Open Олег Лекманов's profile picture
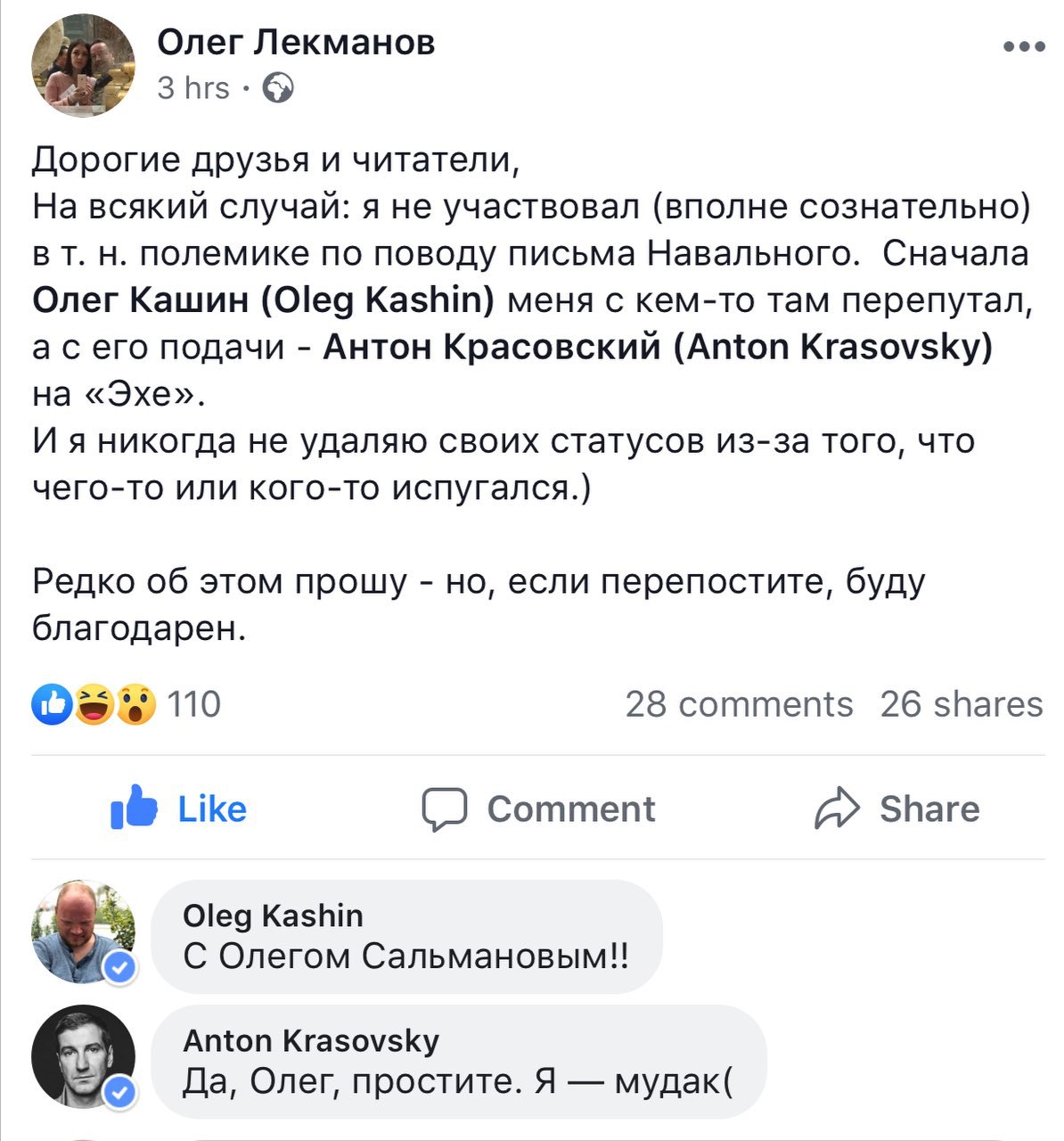 [83, 65]
